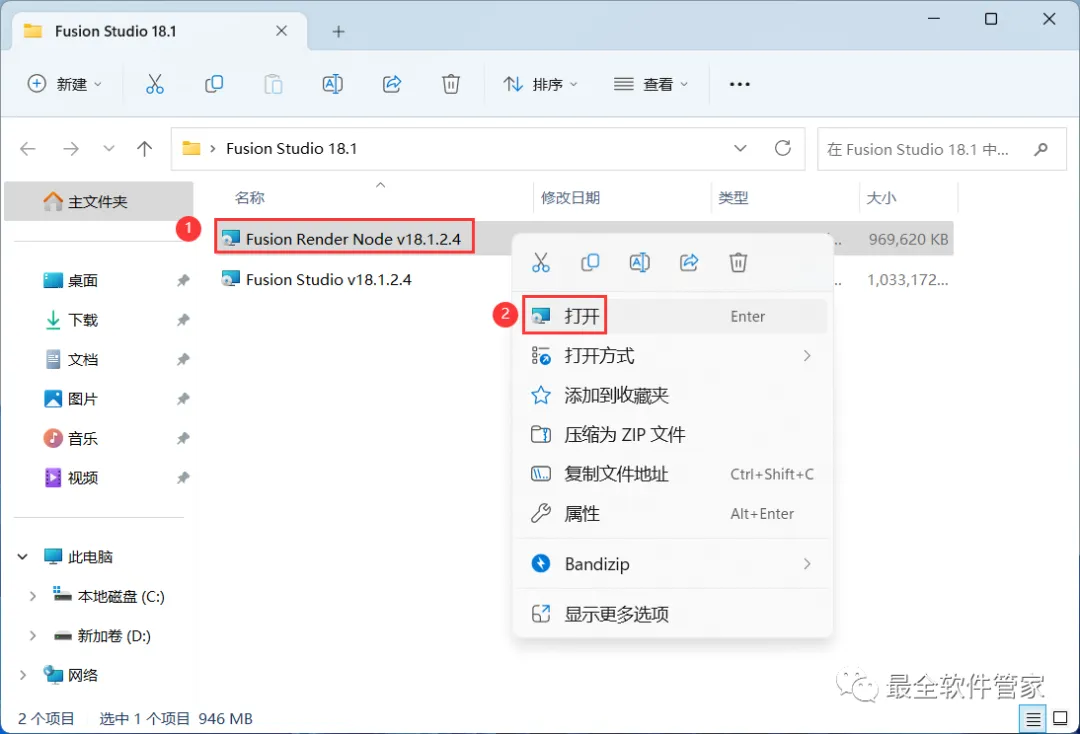Click the Paste icon in the top toolbar
Screen dimensions: 1080x734
(273, 84)
